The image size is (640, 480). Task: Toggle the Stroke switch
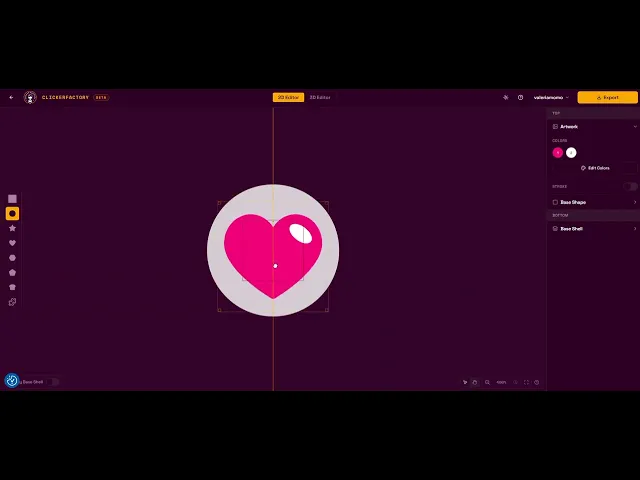pyautogui.click(x=630, y=187)
